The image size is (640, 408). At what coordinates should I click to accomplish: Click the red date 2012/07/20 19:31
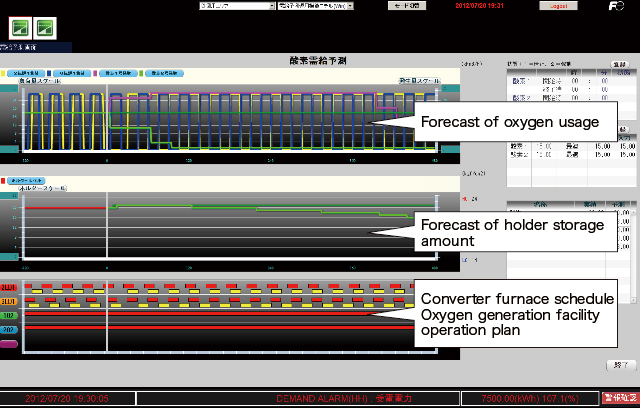pos(479,6)
